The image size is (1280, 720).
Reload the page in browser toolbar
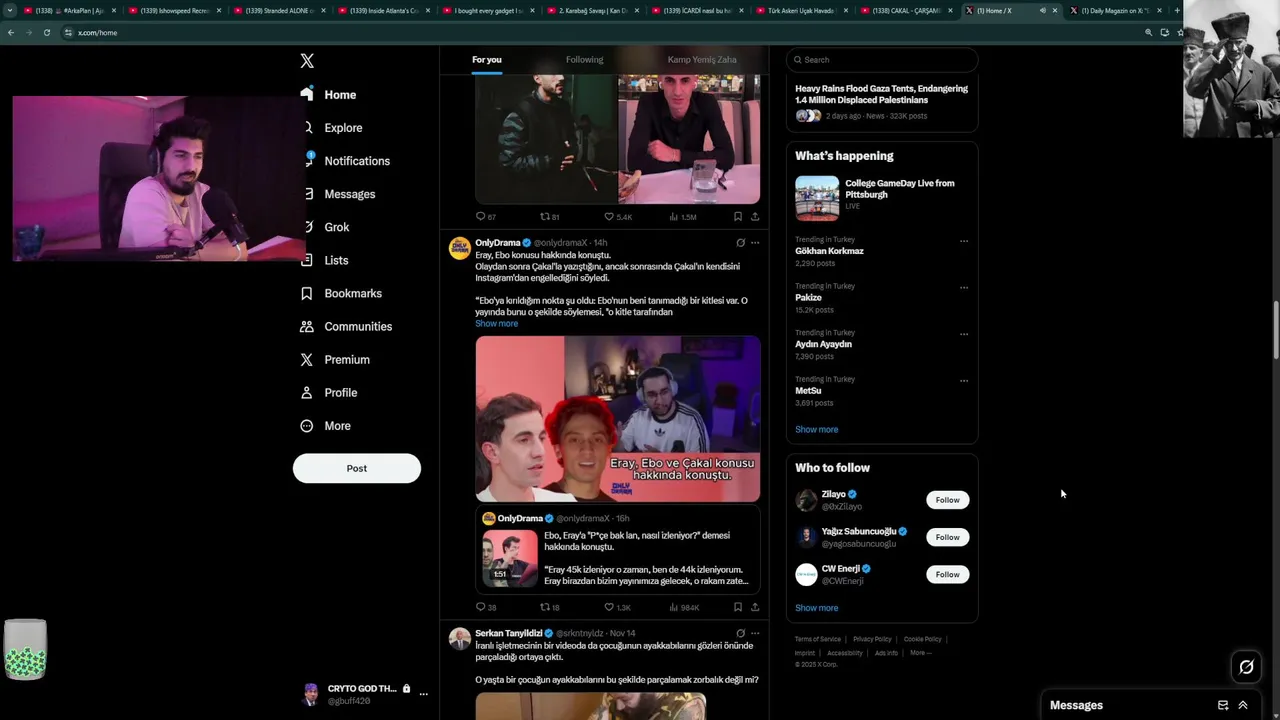coord(46,32)
